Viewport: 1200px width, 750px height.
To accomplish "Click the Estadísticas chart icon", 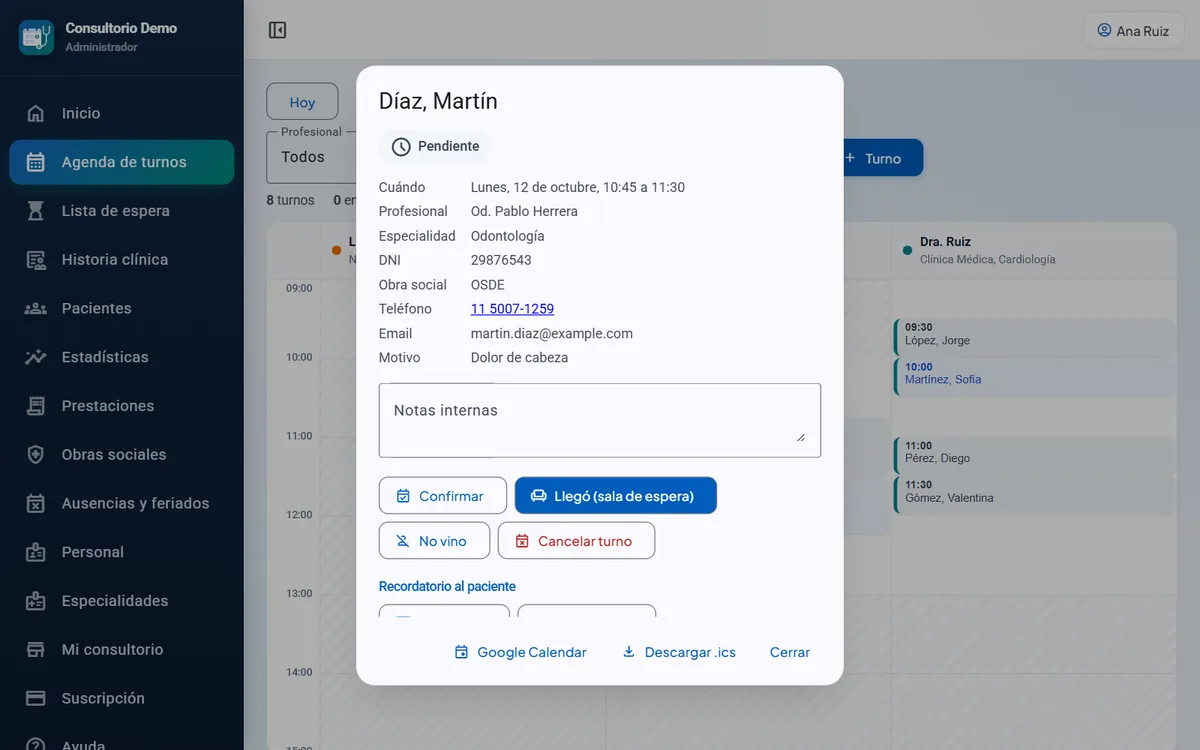I will pos(36,357).
